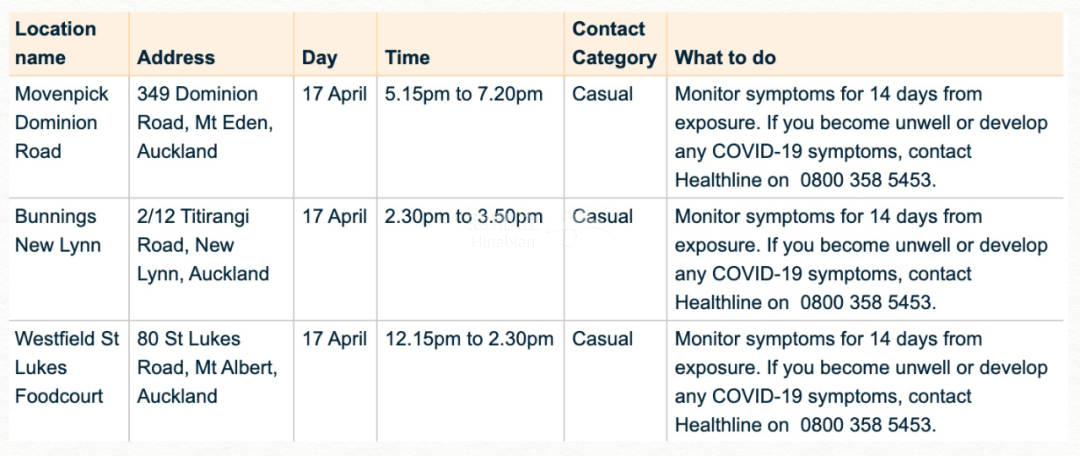Screen dimensions: 1080x456
Task: Select the 80 St Lukes Road address
Action: point(207,367)
